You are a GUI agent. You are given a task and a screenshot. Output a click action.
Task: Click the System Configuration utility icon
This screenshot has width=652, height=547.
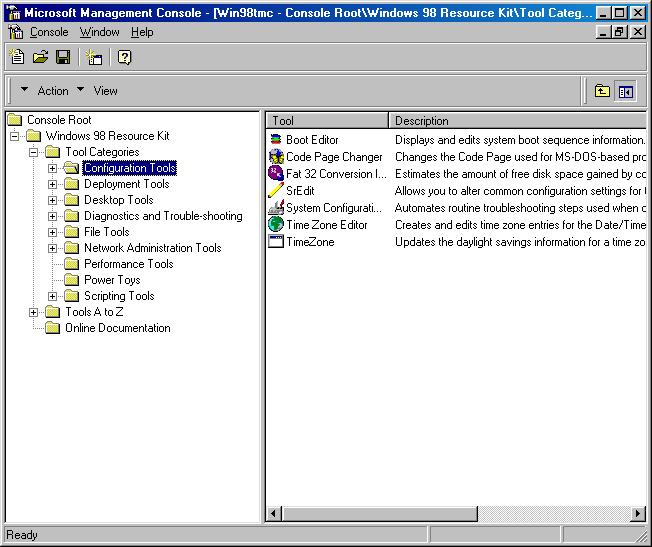pos(276,208)
